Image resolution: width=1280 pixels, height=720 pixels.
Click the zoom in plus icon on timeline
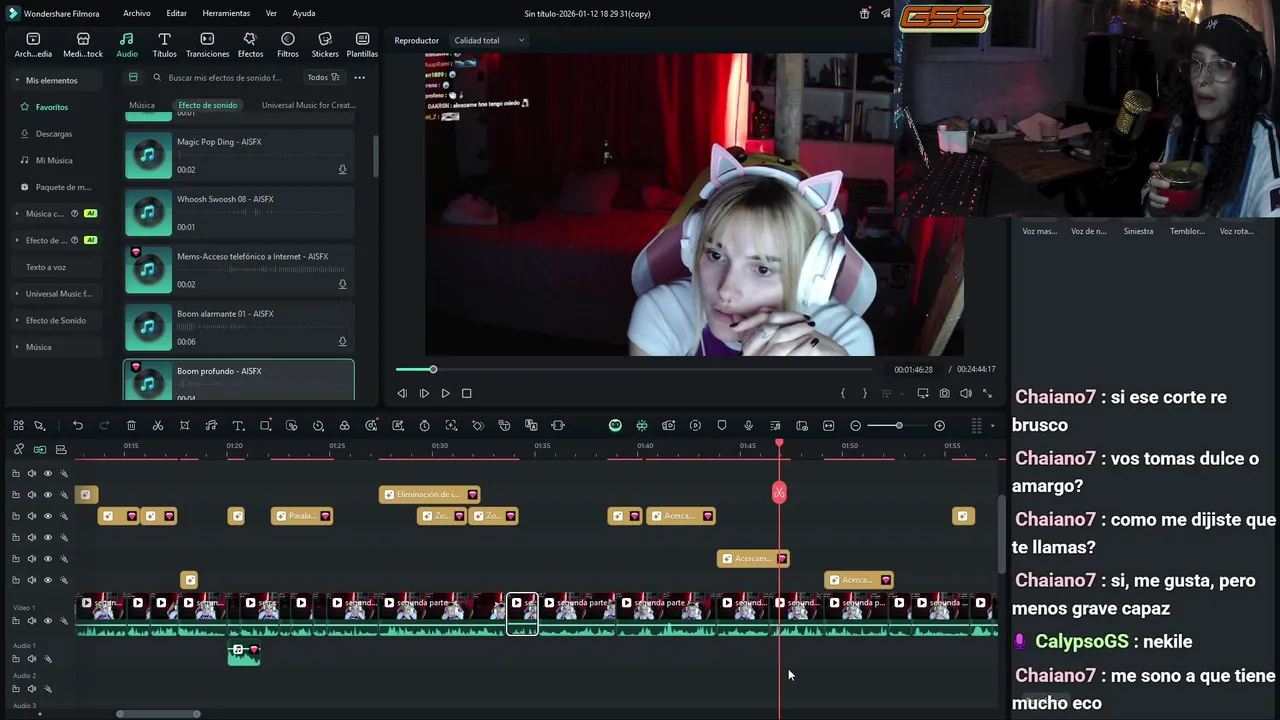pos(939,426)
